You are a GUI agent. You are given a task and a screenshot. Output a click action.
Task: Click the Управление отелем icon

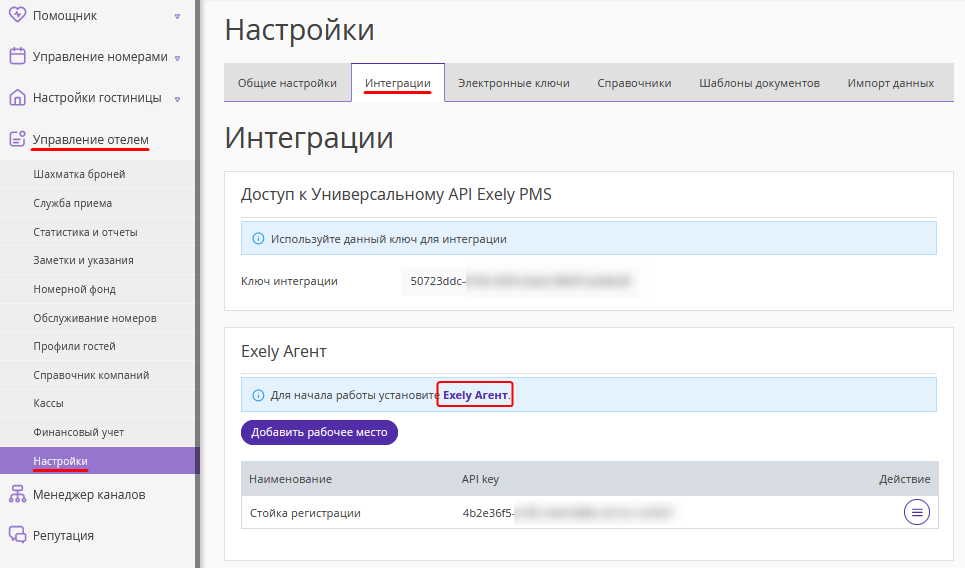pos(17,138)
